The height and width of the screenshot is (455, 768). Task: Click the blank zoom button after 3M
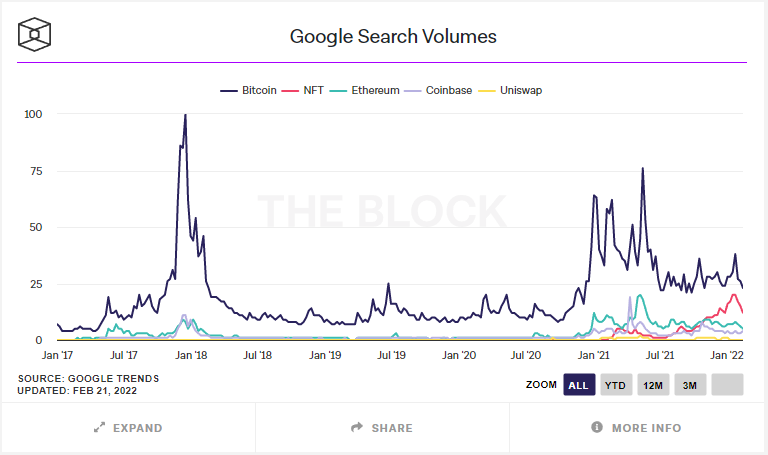click(x=727, y=385)
